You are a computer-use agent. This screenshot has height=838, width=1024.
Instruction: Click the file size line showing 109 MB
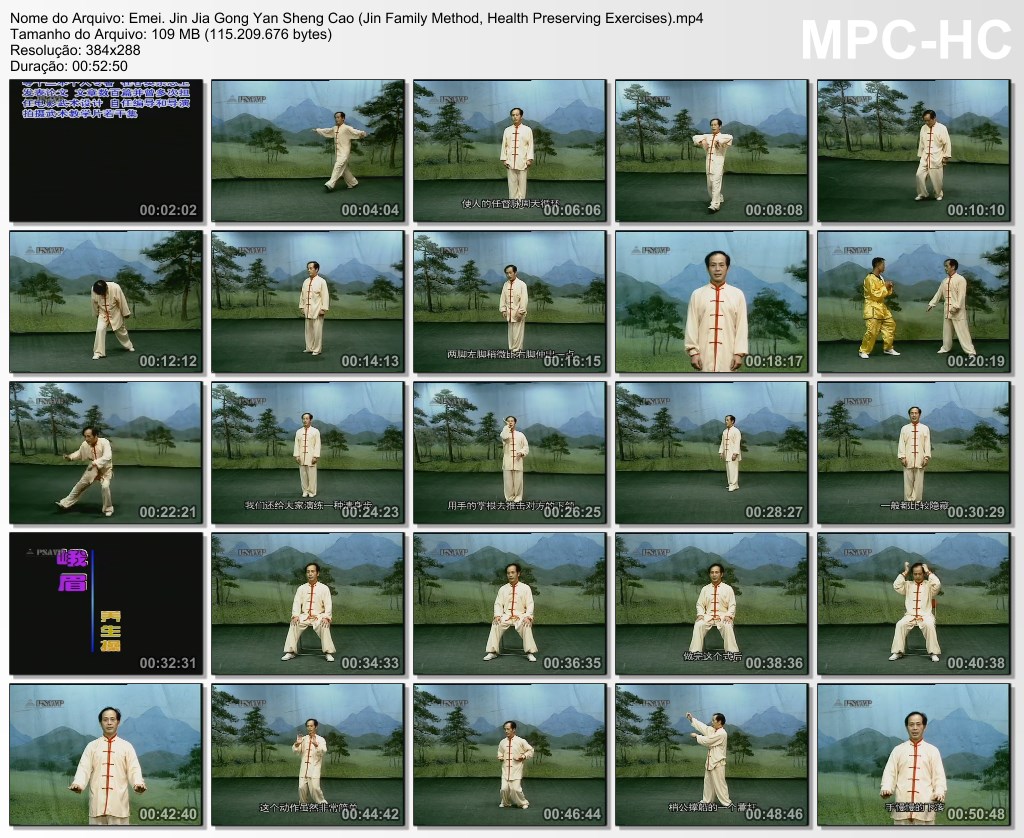pyautogui.click(x=171, y=34)
